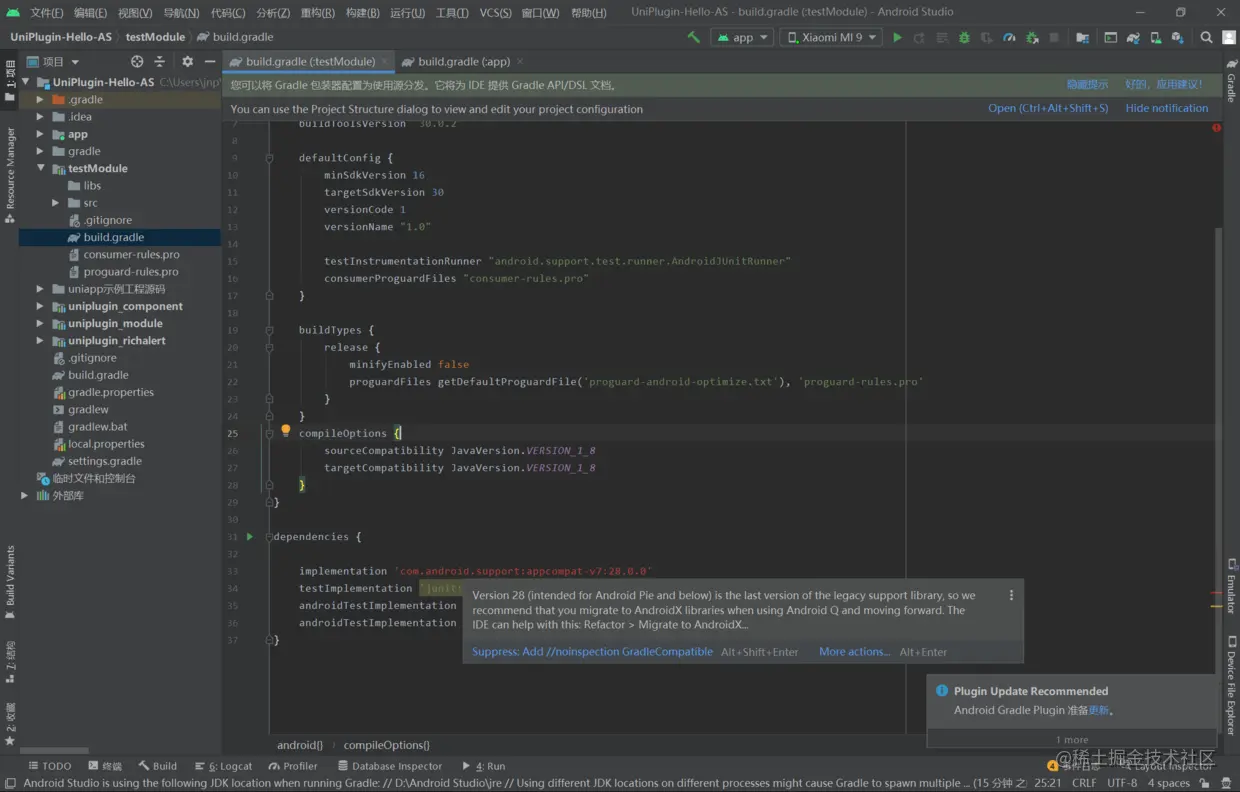Open the app run configuration dropdown
Viewport: 1240px width, 792px height.
tap(742, 37)
